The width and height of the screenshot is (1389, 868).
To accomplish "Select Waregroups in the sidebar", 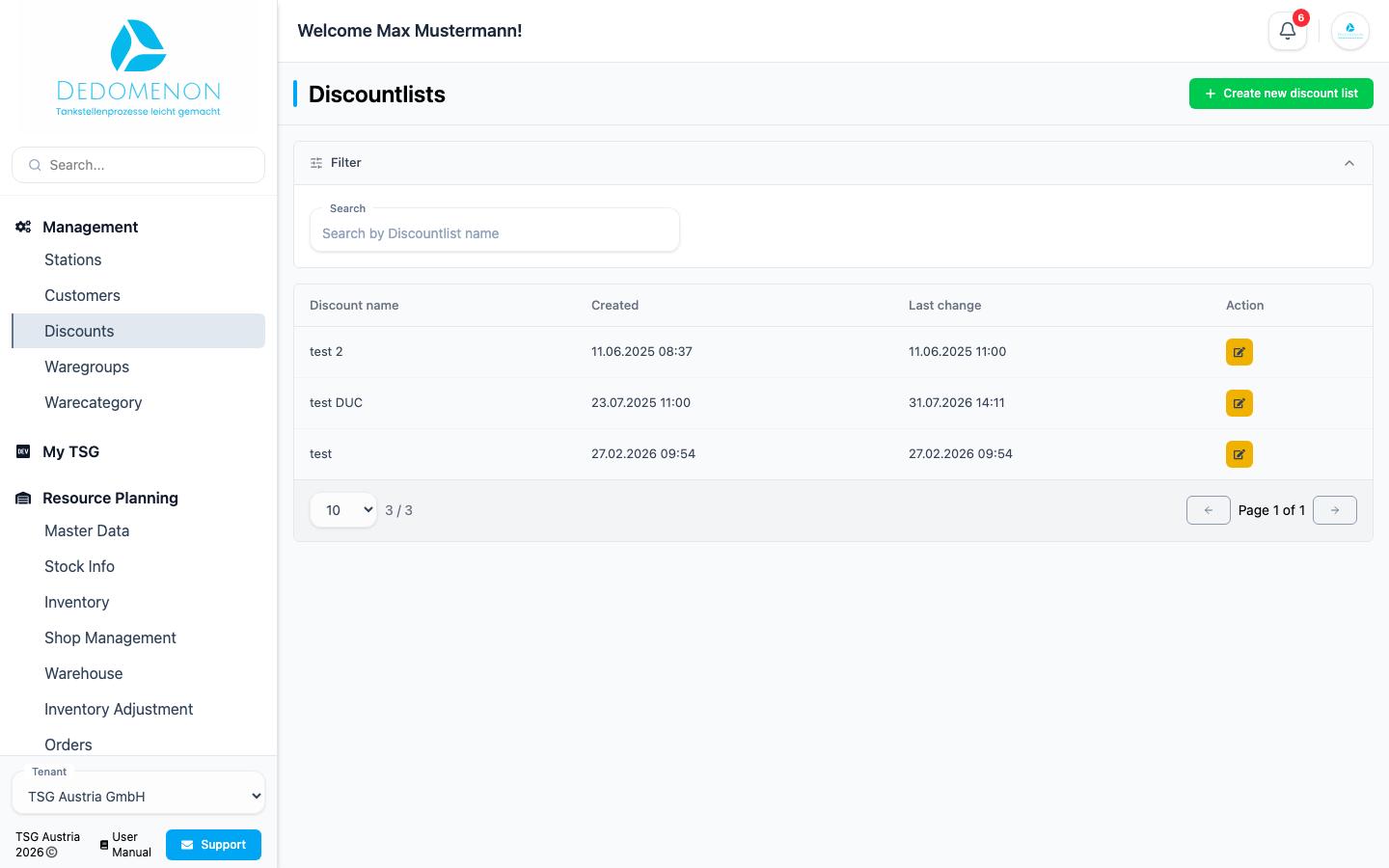I will click(x=87, y=366).
